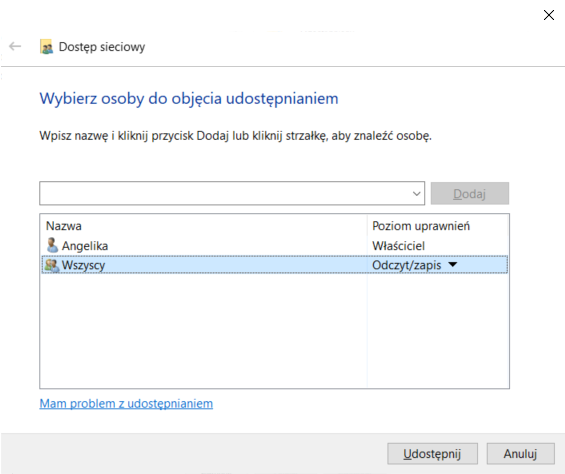Viewport: 565px width, 474px height.
Task: Click the Anuluj button
Action: pos(520,453)
